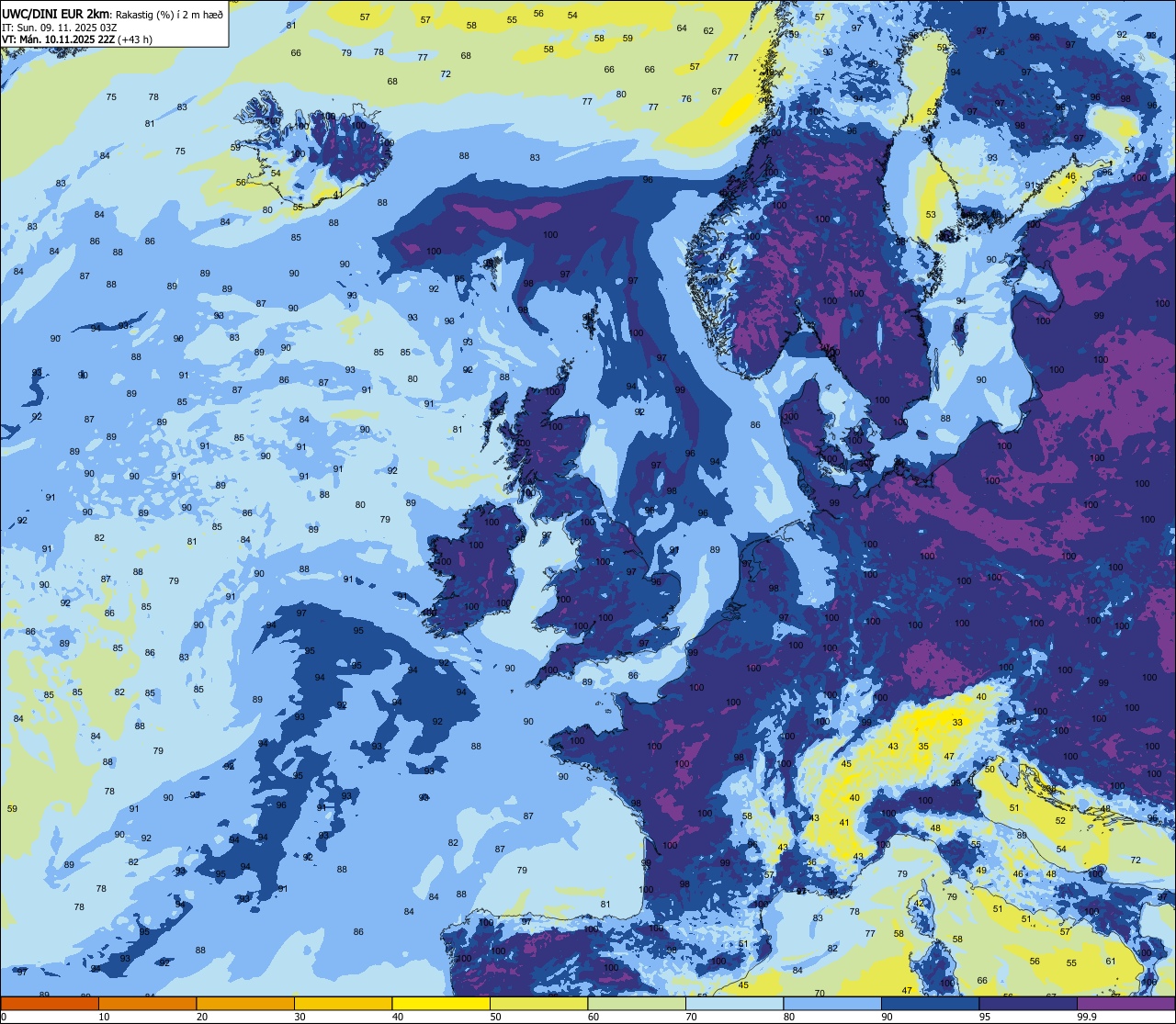Click the '42' humidity value over Corsica
The width and height of the screenshot is (1176, 1024).
[x=920, y=904]
